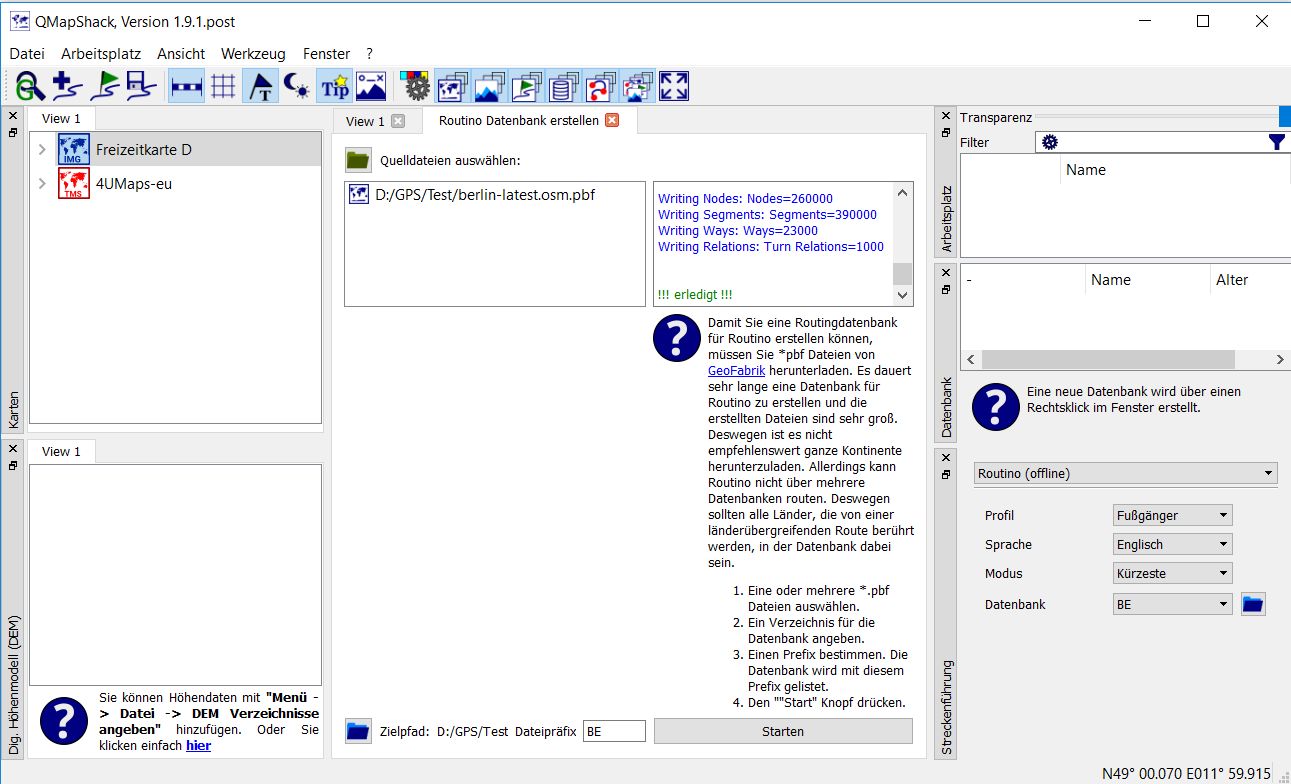Toggle map tool tips (Tip icon)
Image resolution: width=1291 pixels, height=784 pixels.
[x=334, y=87]
